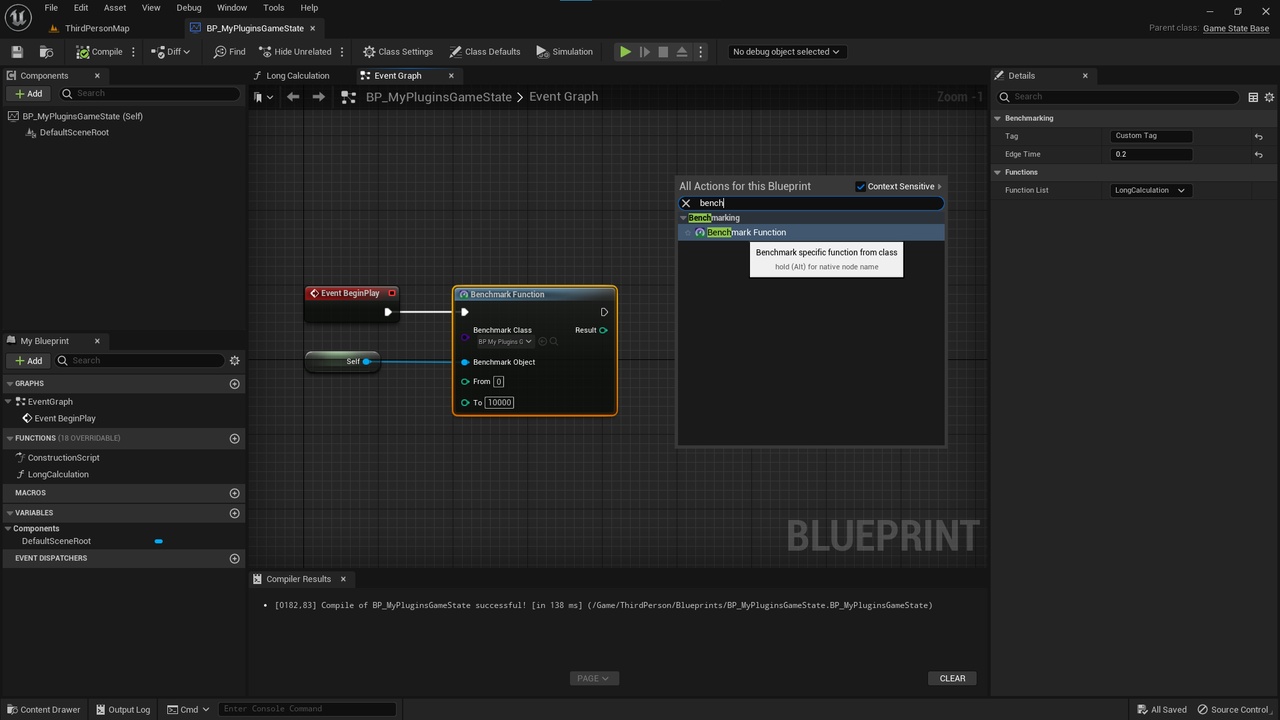Click the CLEAR button in Compiler Results
The image size is (1280, 720).
coord(952,679)
